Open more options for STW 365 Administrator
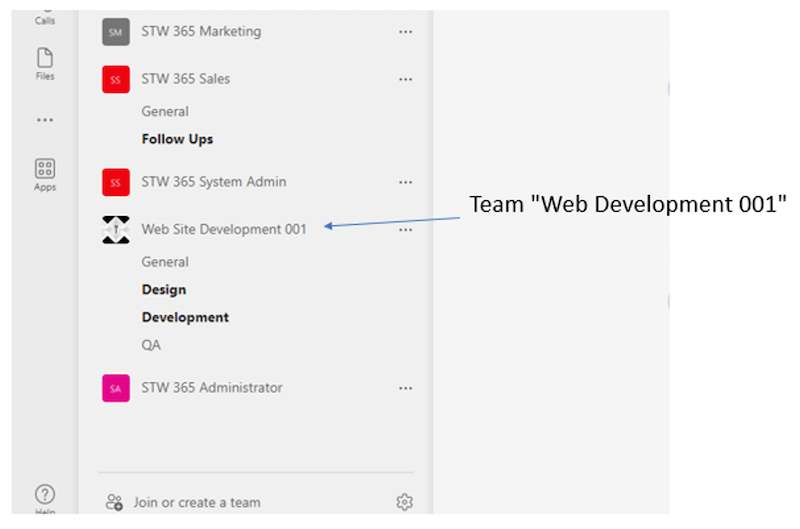 click(406, 388)
